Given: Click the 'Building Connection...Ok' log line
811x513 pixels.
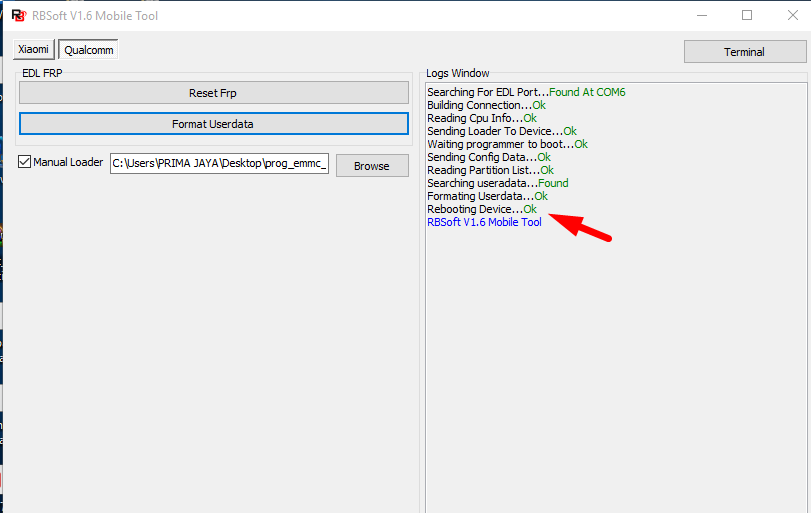Looking at the screenshot, I should [486, 105].
